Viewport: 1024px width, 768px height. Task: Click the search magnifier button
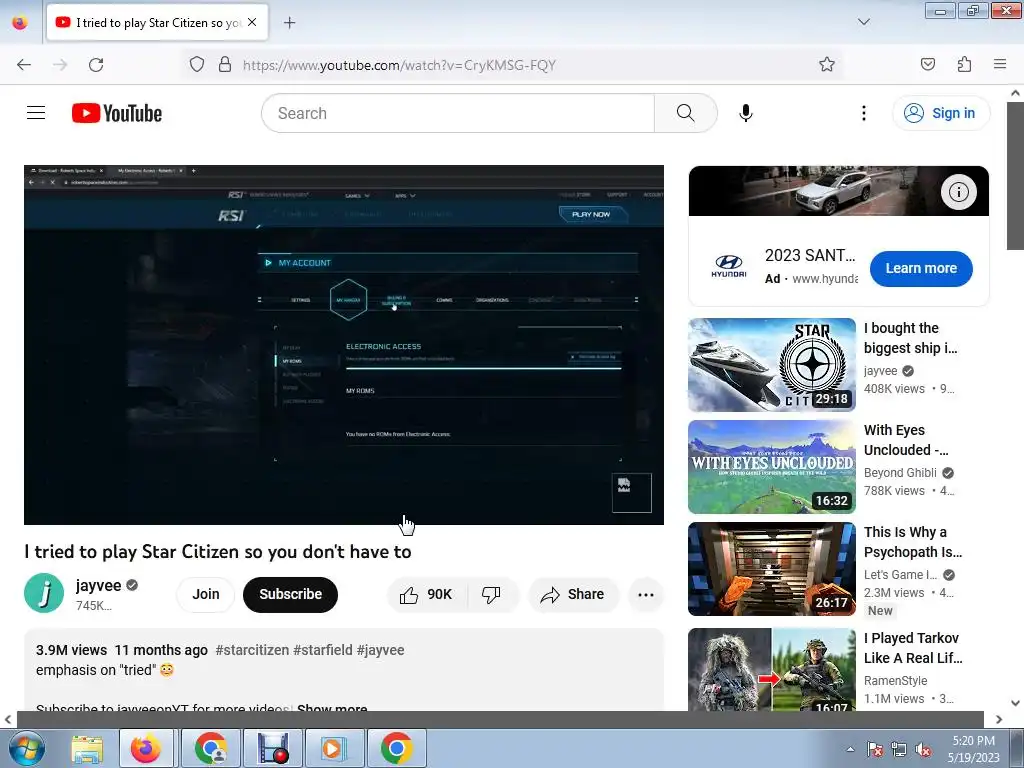tap(686, 113)
